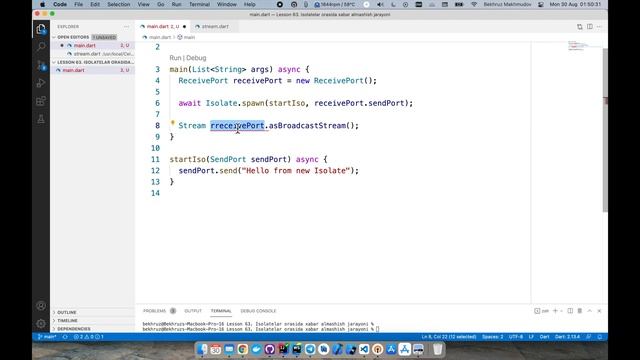The width and height of the screenshot is (640, 360).
Task: Click the main* git branch in status bar
Action: 47,337
